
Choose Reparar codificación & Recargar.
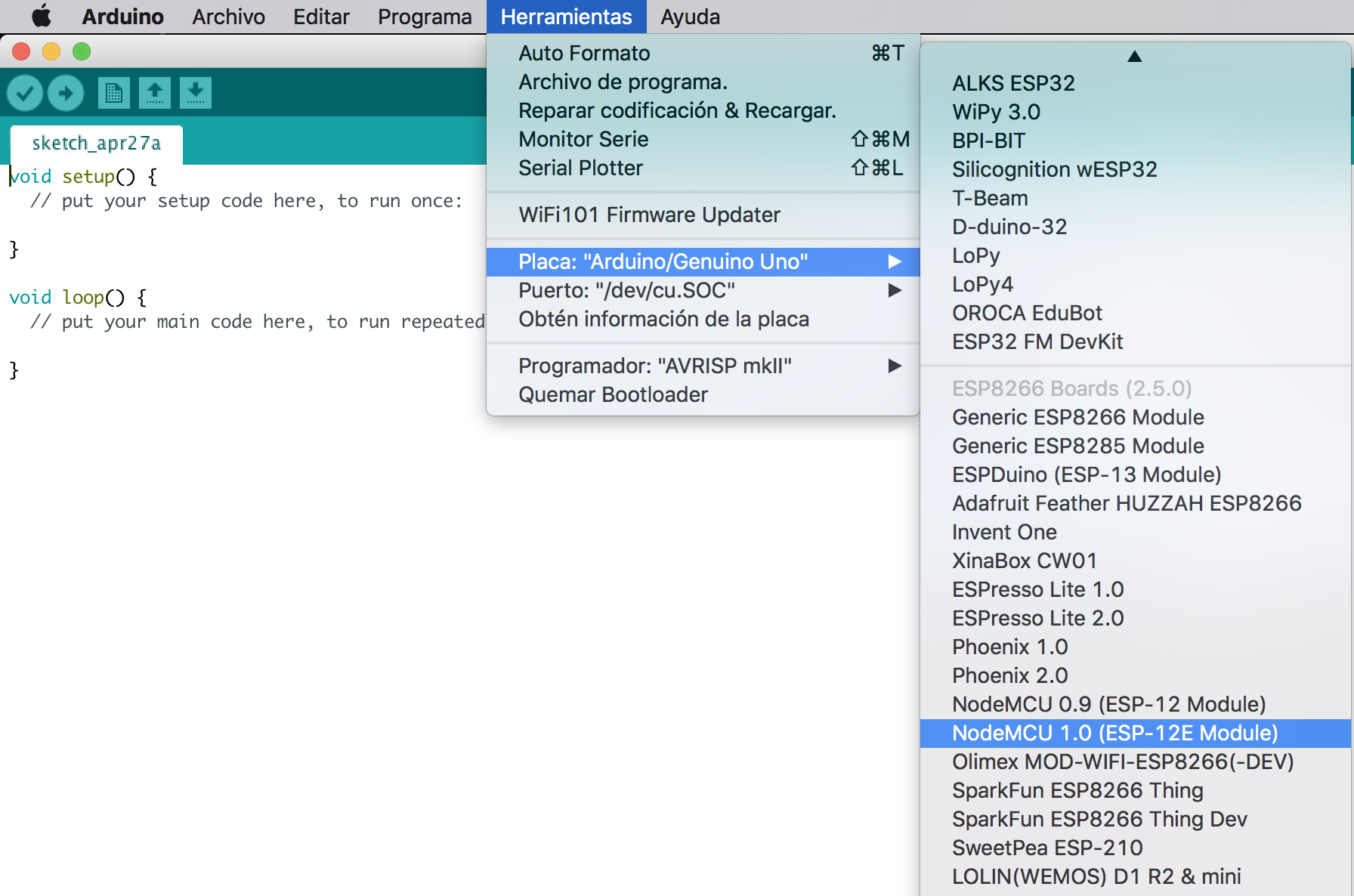click(x=703, y=110)
